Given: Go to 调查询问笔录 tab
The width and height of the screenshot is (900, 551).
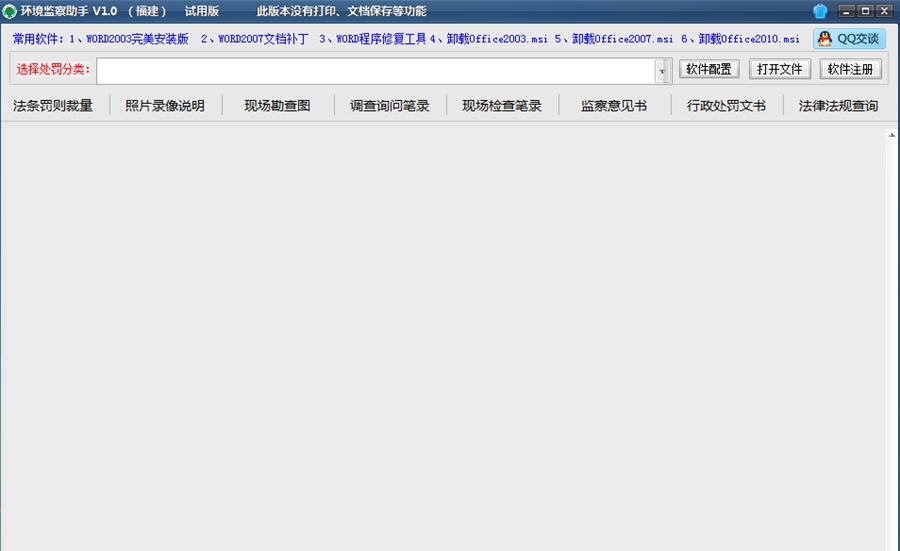Looking at the screenshot, I should pos(390,106).
